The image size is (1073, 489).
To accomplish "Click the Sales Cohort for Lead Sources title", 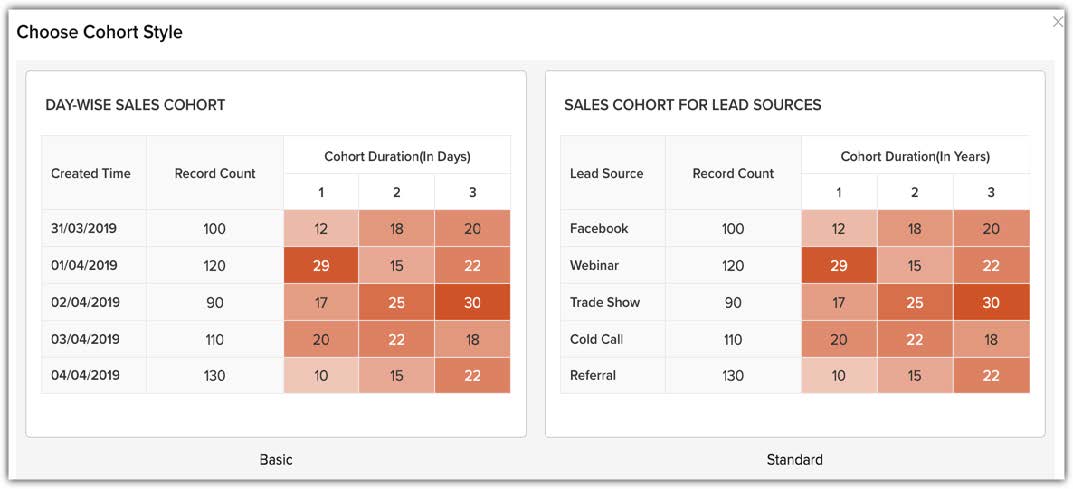I will coord(692,104).
